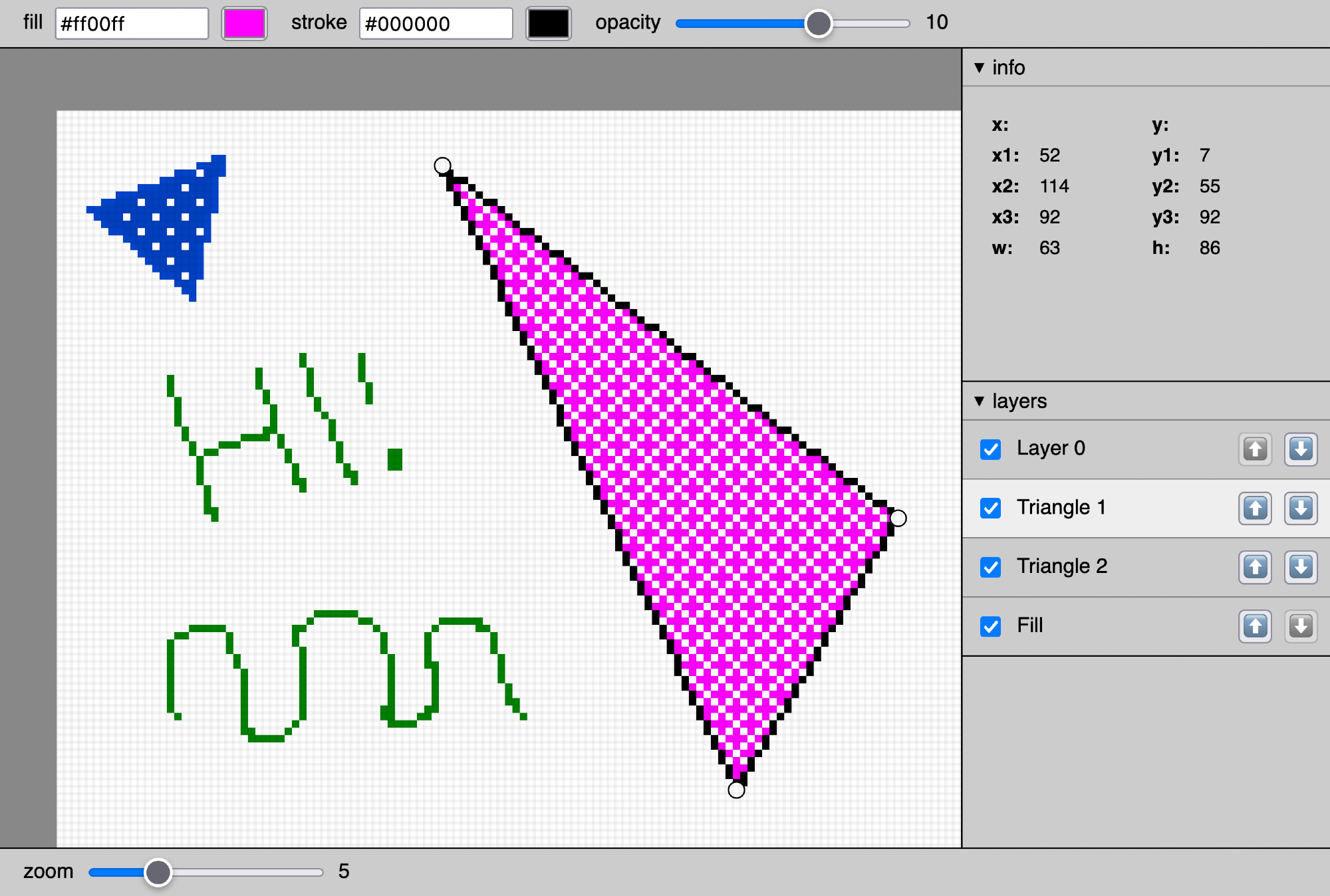The image size is (1330, 896).
Task: Open the magenta fill color swatch
Action: click(244, 23)
